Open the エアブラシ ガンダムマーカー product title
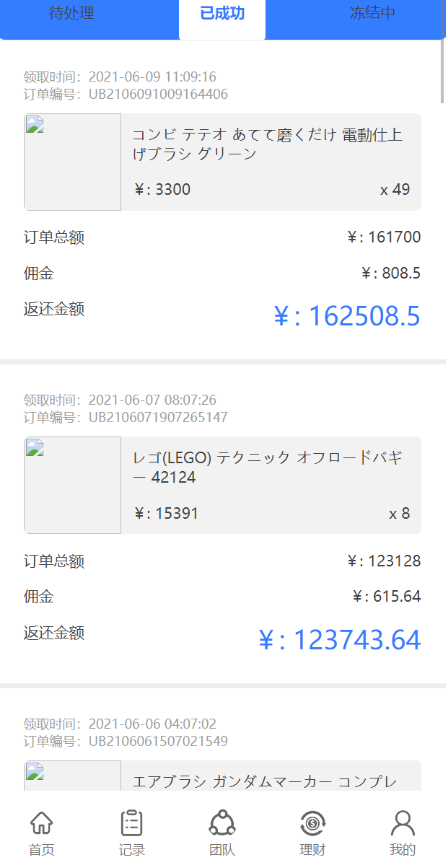The width and height of the screenshot is (446, 859). 265,782
